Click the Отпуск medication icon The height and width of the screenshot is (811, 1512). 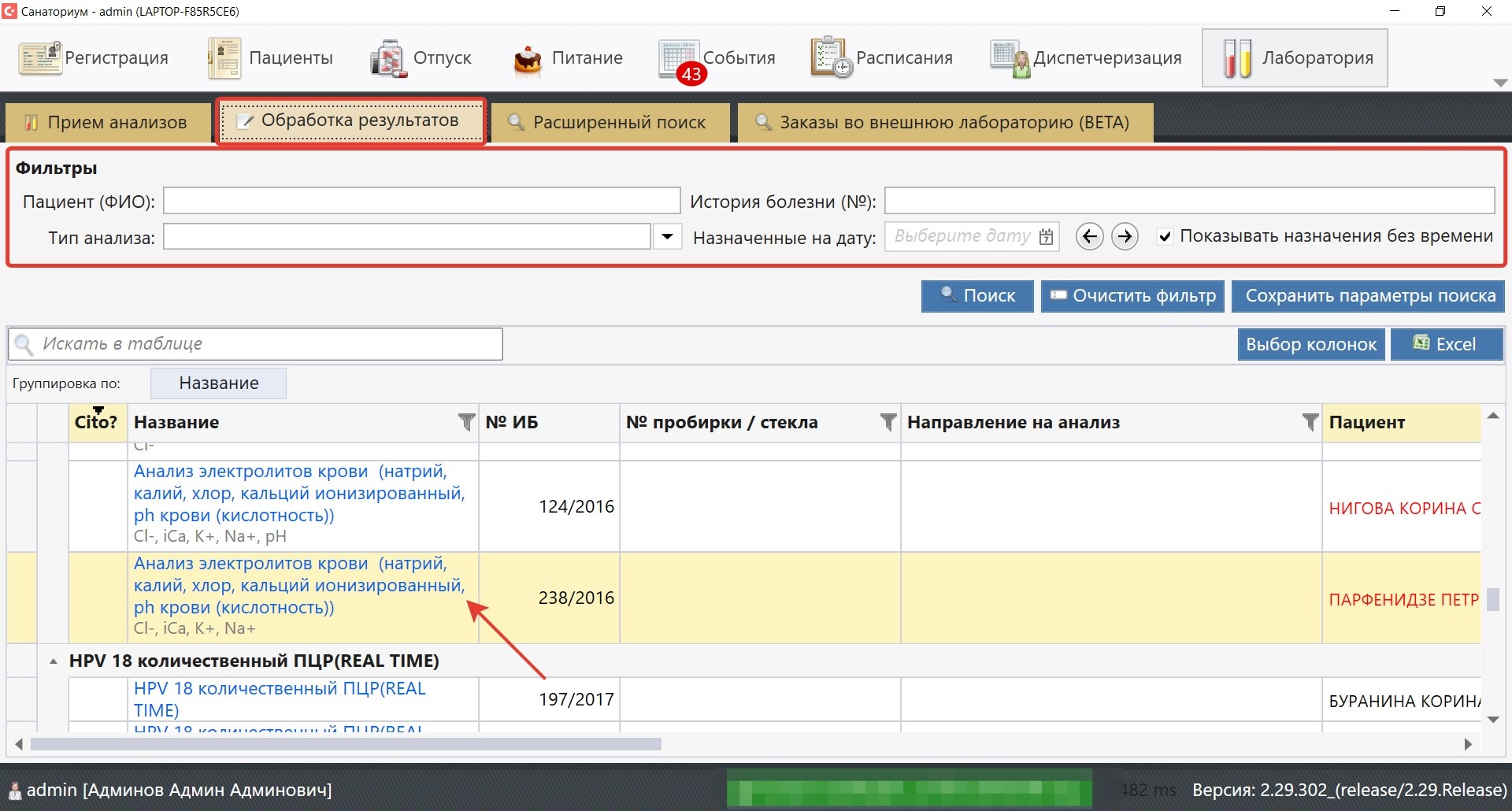pyautogui.click(x=388, y=58)
